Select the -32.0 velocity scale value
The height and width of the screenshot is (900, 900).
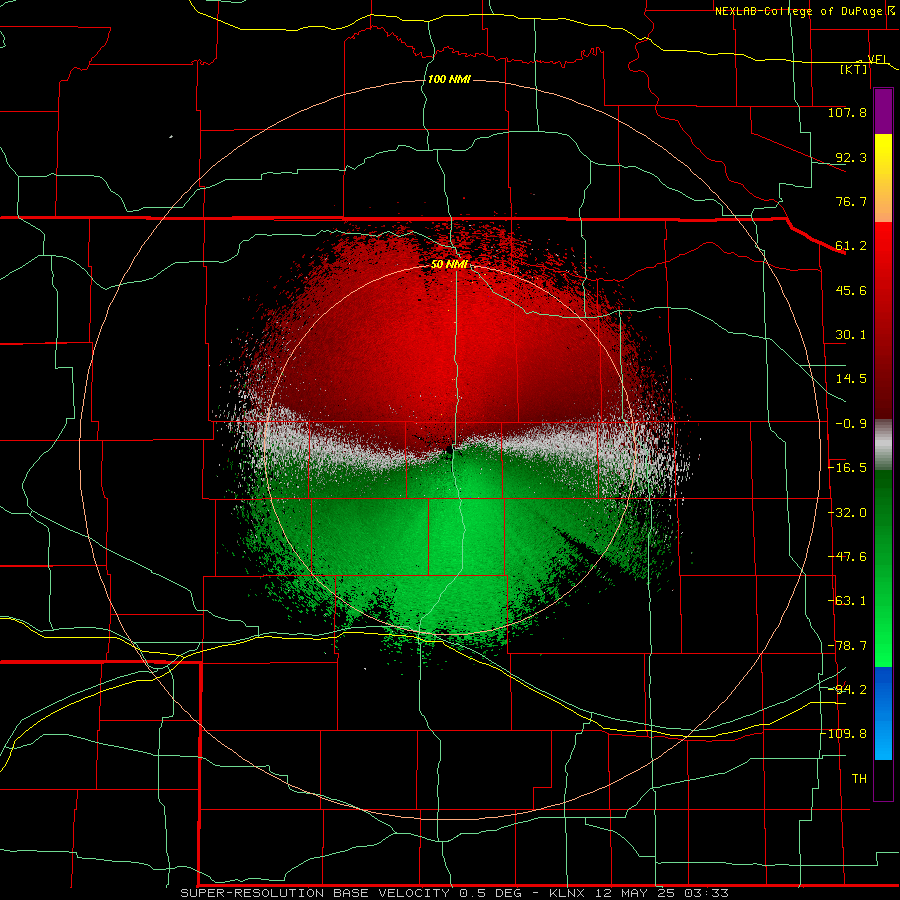(x=847, y=513)
